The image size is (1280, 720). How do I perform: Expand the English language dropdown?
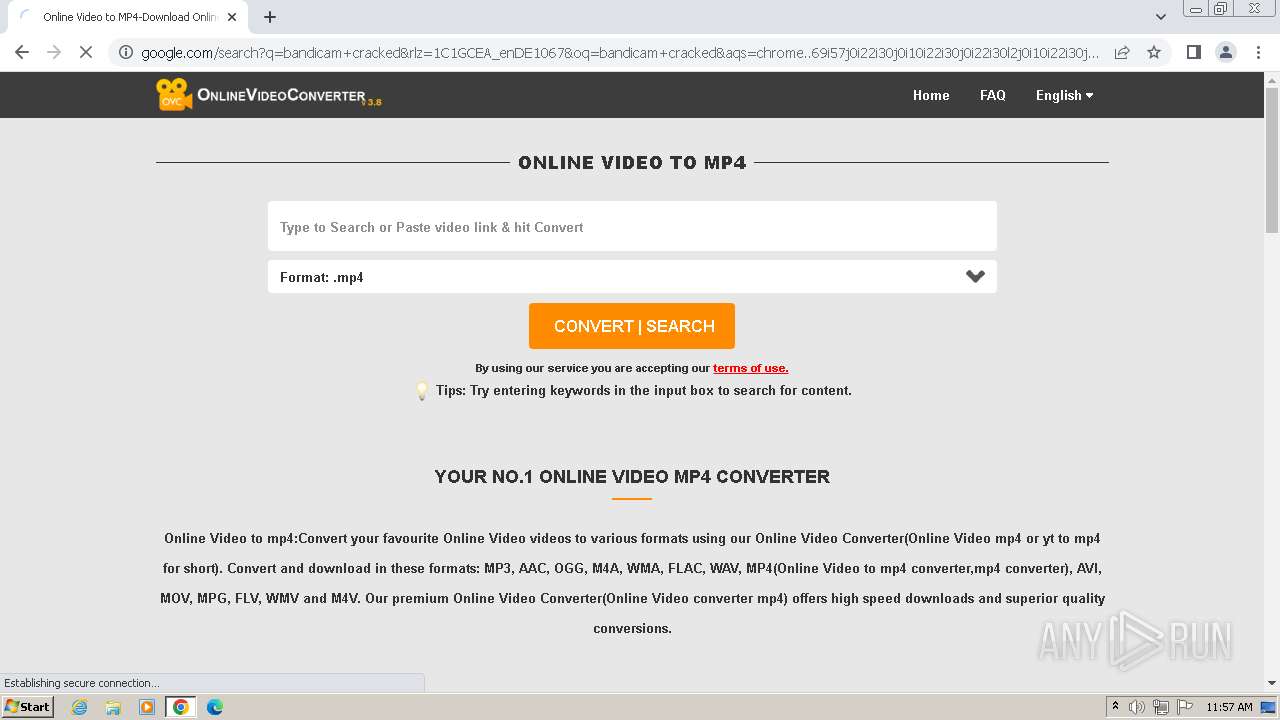(x=1064, y=95)
